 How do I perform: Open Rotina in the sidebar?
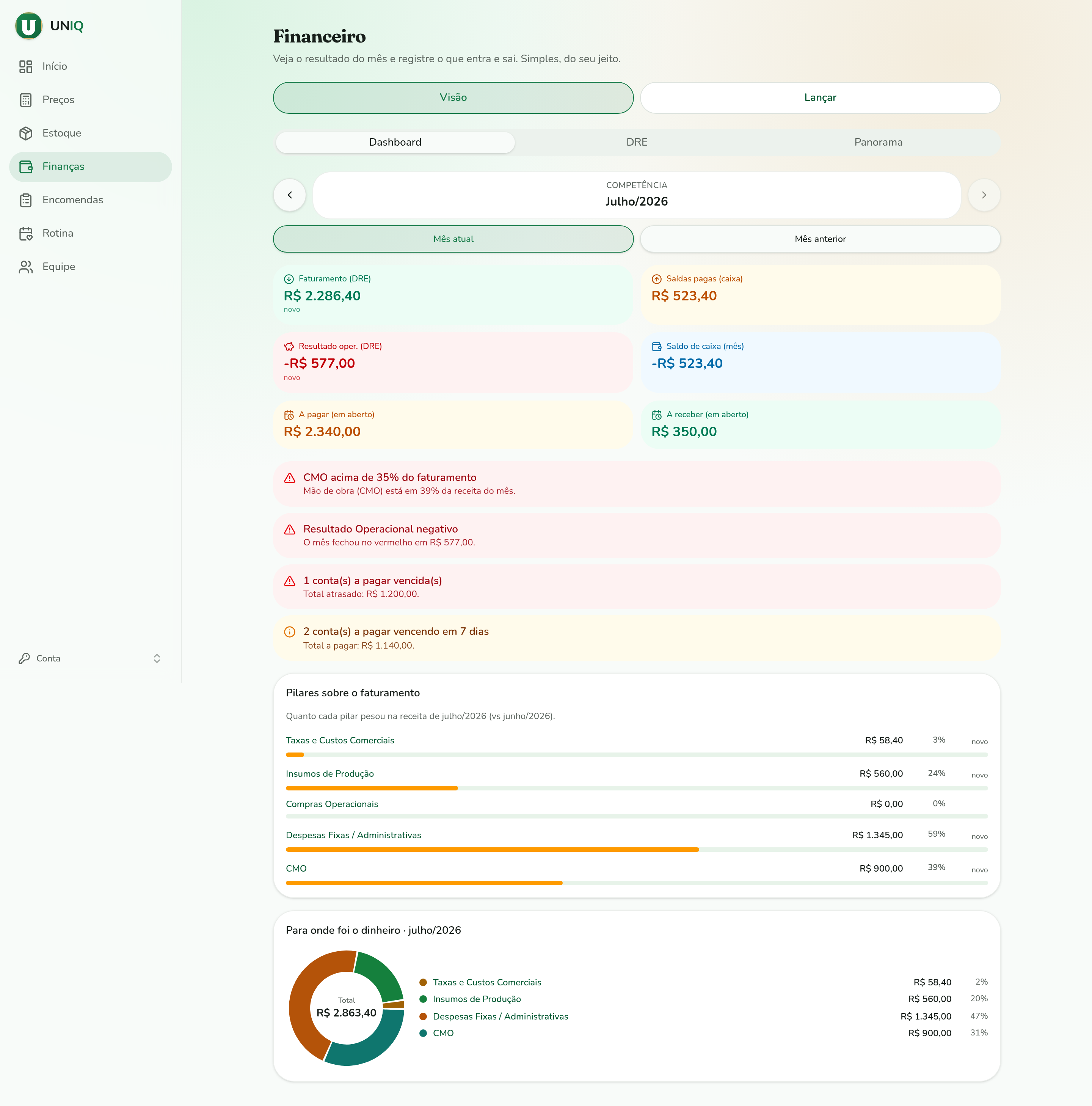pyautogui.click(x=90, y=234)
